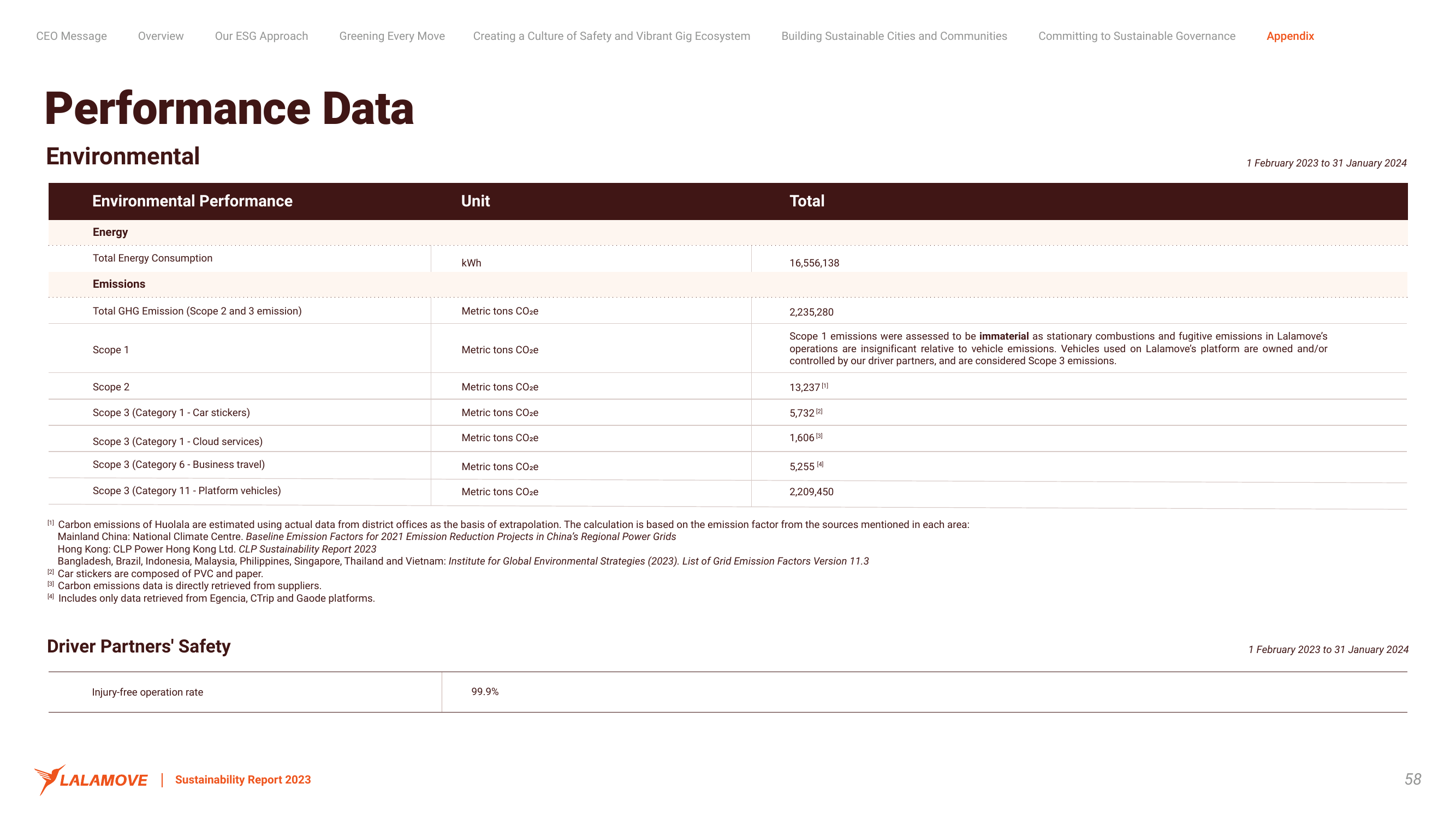This screenshot has width=1456, height=819.
Task: Click the Environmental Performance column header
Action: pos(192,200)
